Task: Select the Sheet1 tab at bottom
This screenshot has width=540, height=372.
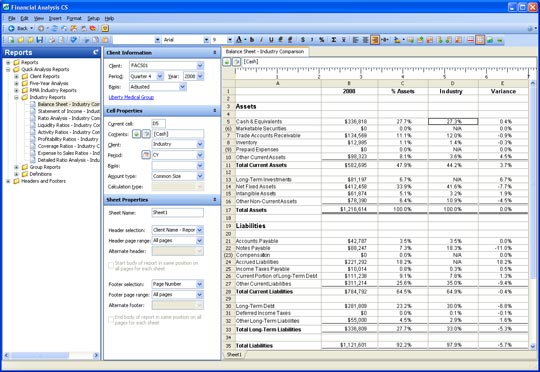Action: point(234,354)
